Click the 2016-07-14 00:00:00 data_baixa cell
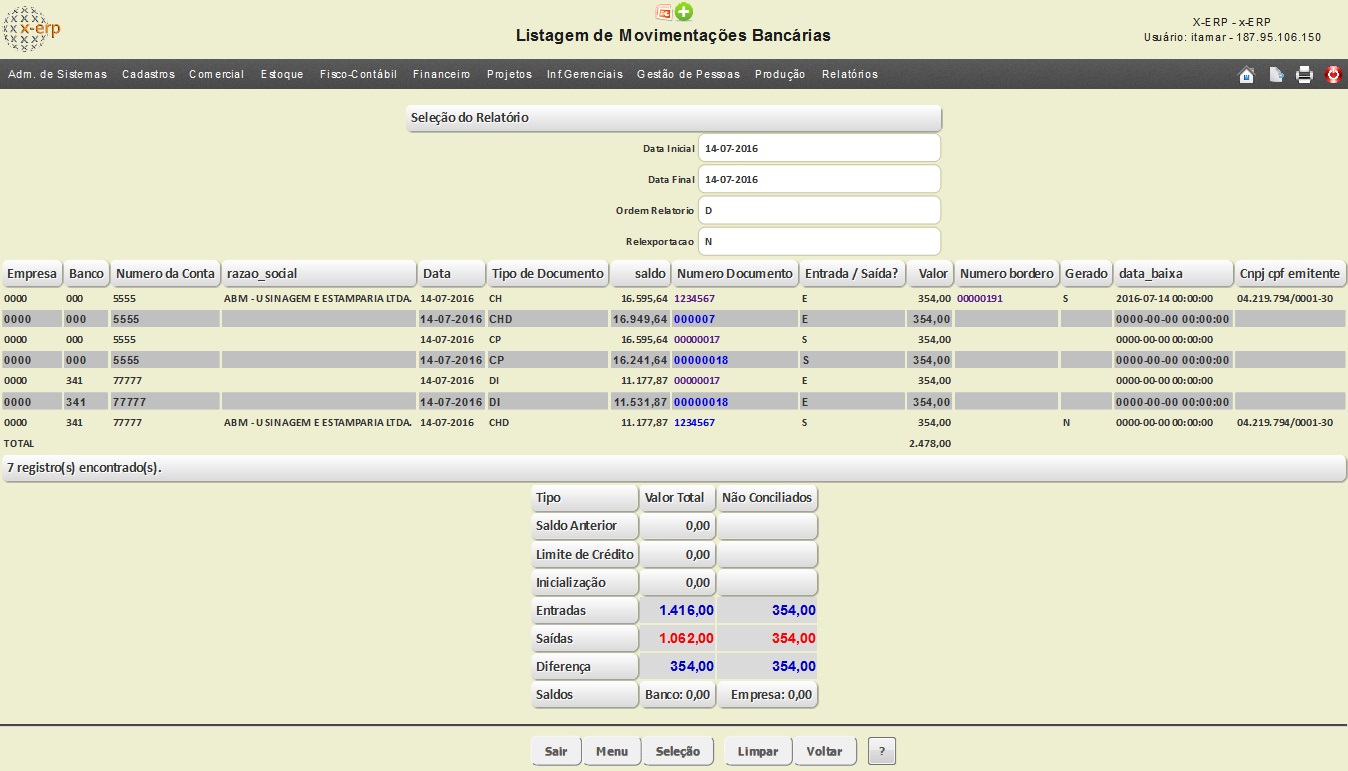This screenshot has height=771, width=1348. pyautogui.click(x=1165, y=298)
